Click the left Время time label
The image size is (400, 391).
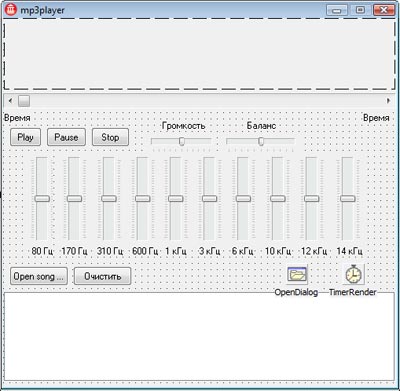click(17, 118)
